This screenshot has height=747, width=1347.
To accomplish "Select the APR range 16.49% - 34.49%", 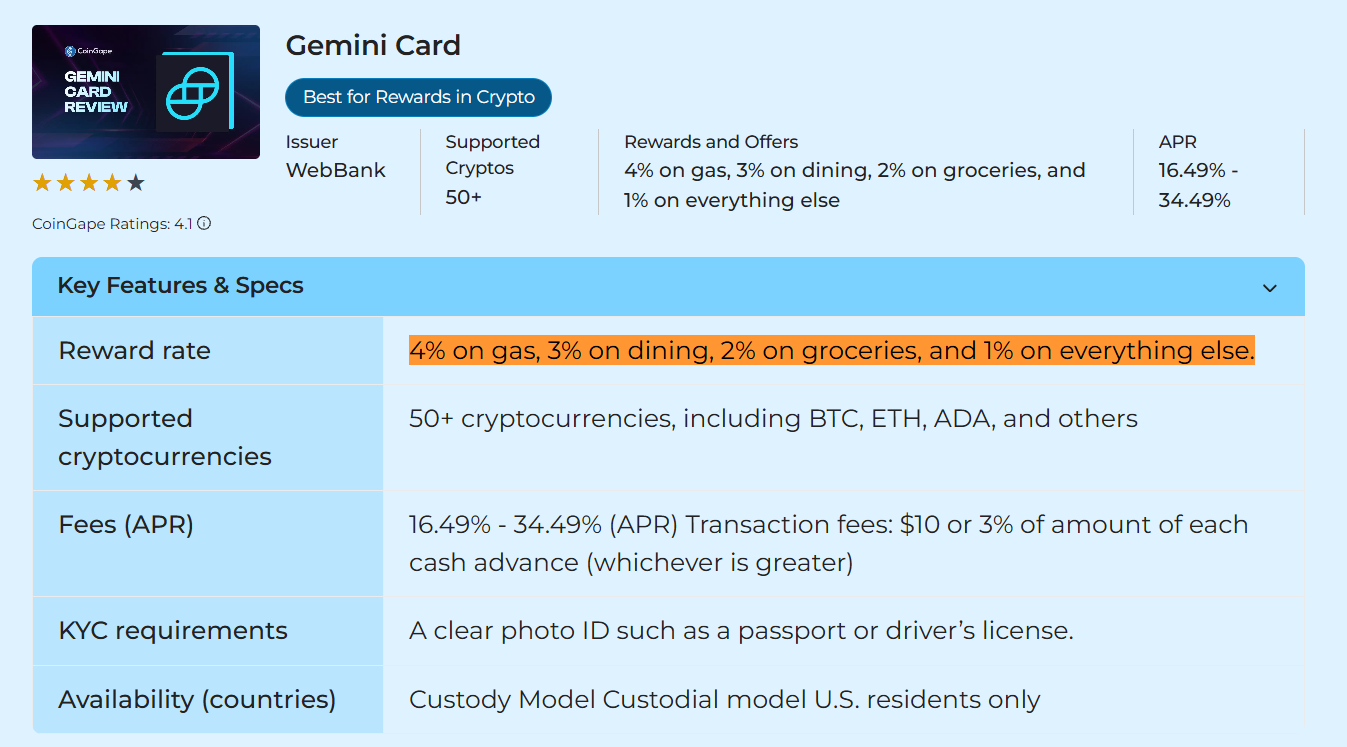I will tap(1197, 185).
